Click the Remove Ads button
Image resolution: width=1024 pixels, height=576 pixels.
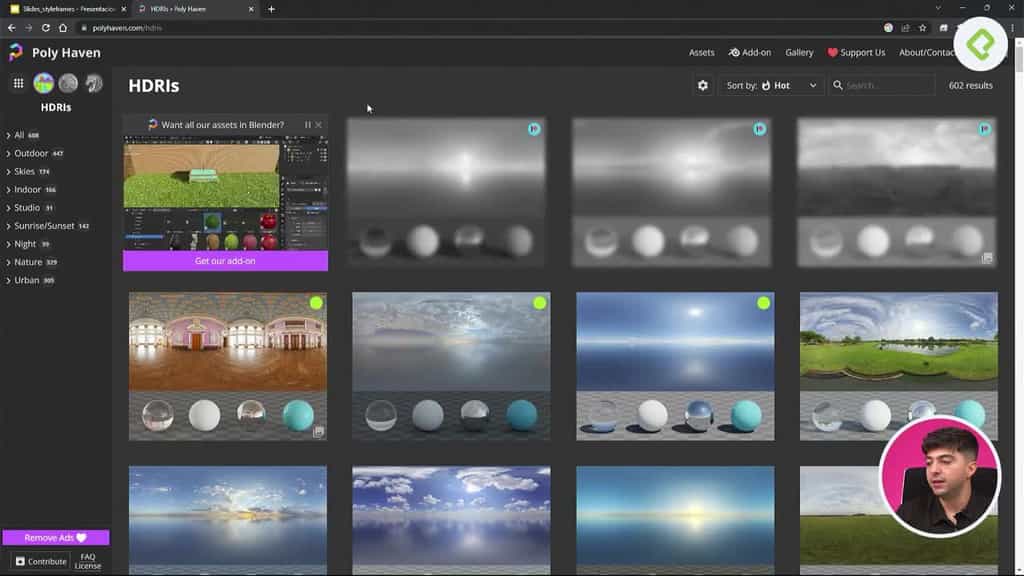coord(56,537)
